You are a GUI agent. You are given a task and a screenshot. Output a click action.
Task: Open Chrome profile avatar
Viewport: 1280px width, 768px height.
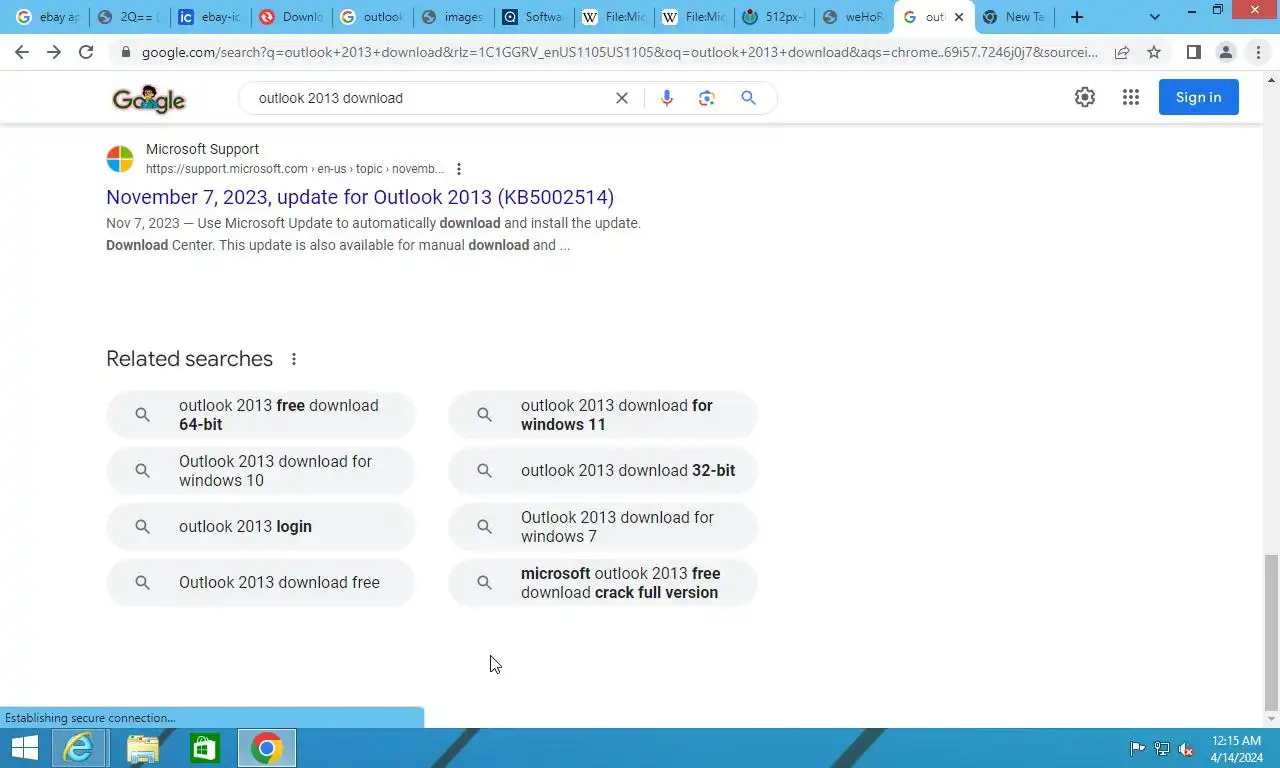[1225, 52]
